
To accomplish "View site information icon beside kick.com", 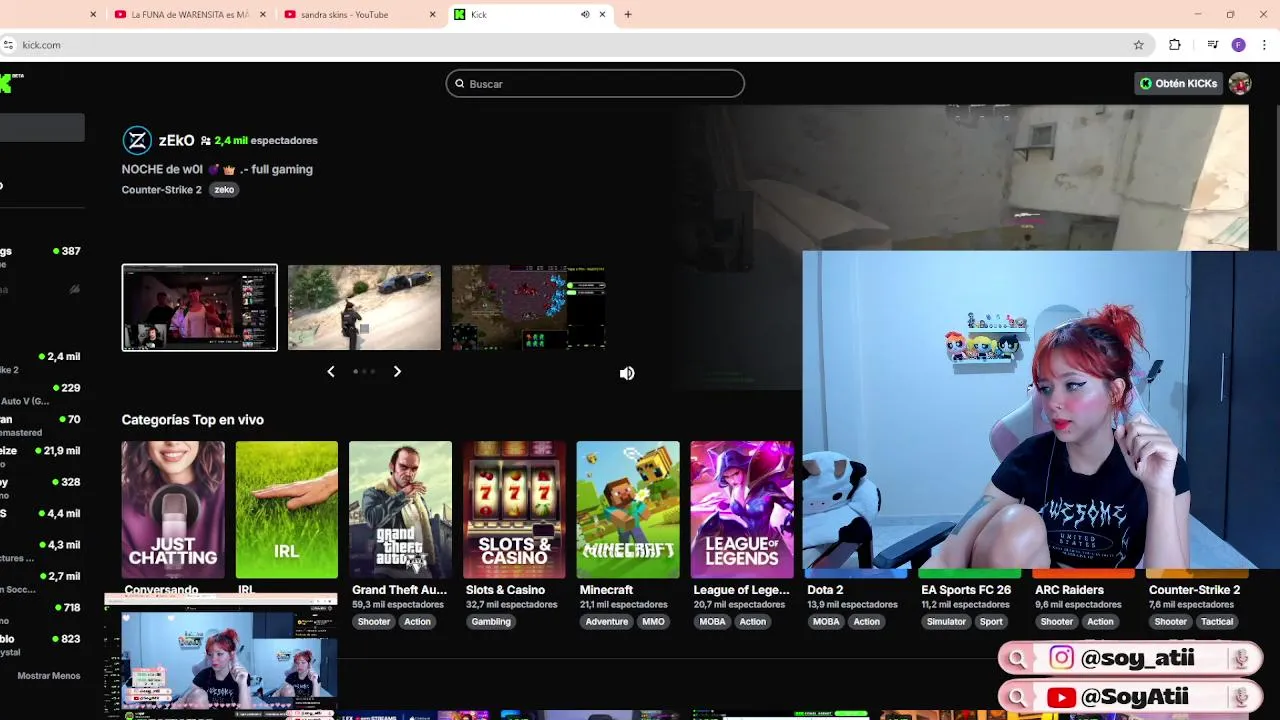I will coord(8,45).
